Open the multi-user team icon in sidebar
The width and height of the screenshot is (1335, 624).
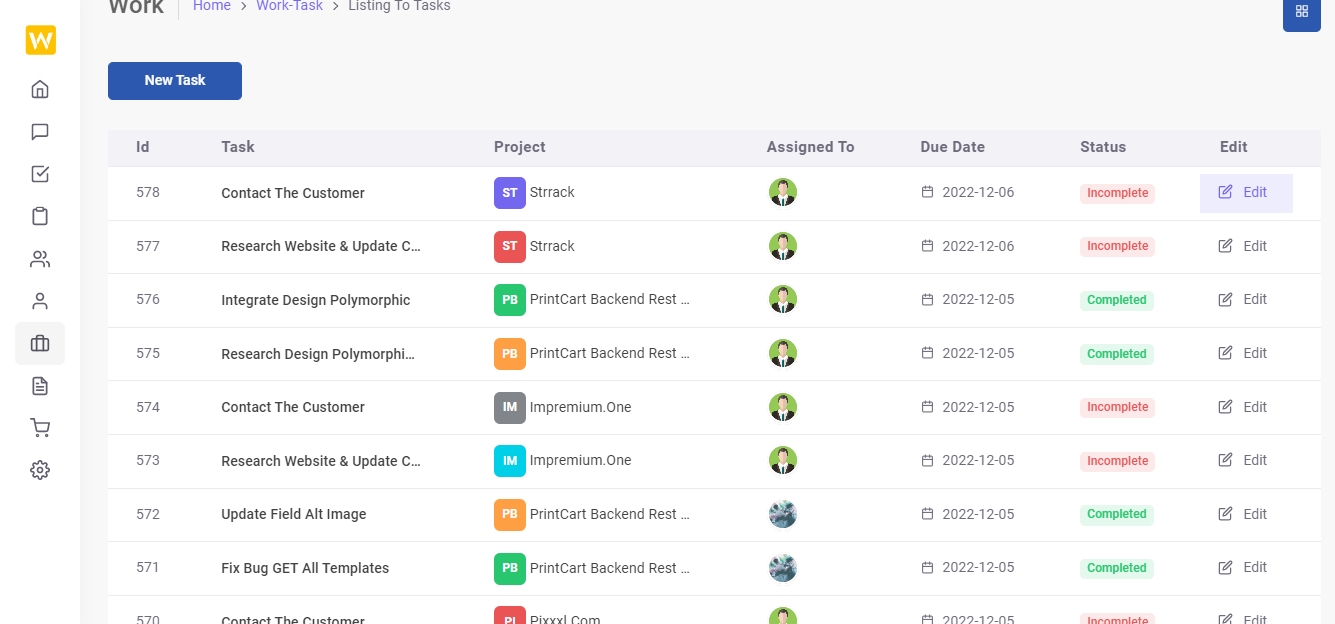tap(40, 259)
